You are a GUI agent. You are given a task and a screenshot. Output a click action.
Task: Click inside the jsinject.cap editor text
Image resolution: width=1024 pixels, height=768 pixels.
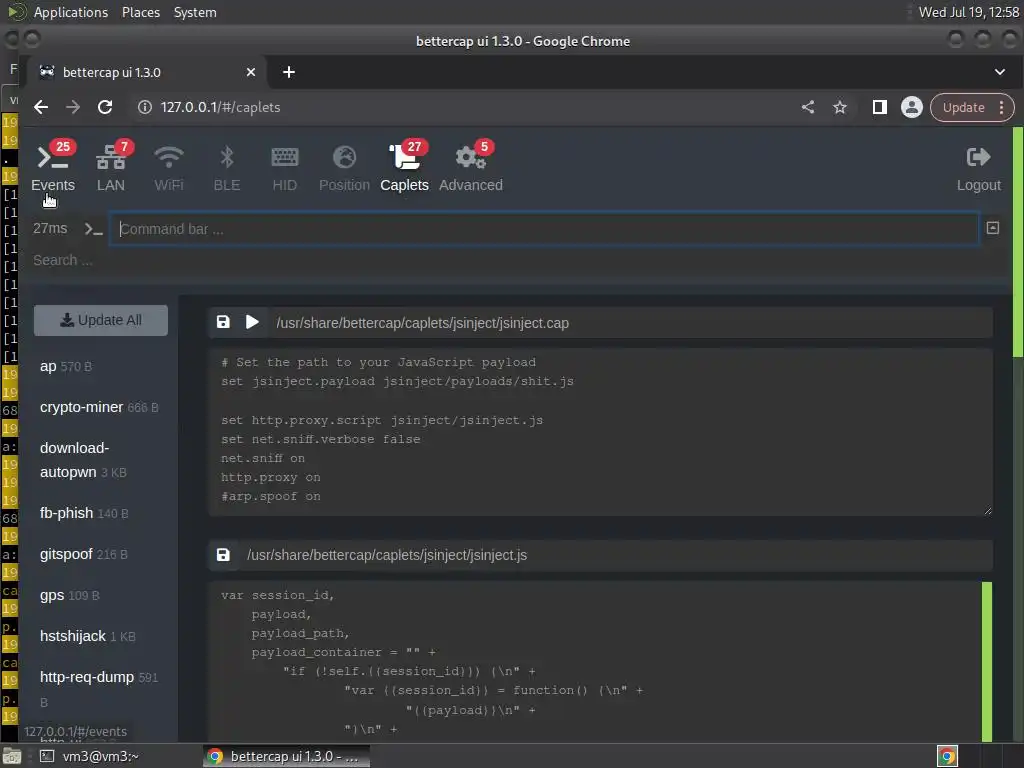(x=600, y=431)
